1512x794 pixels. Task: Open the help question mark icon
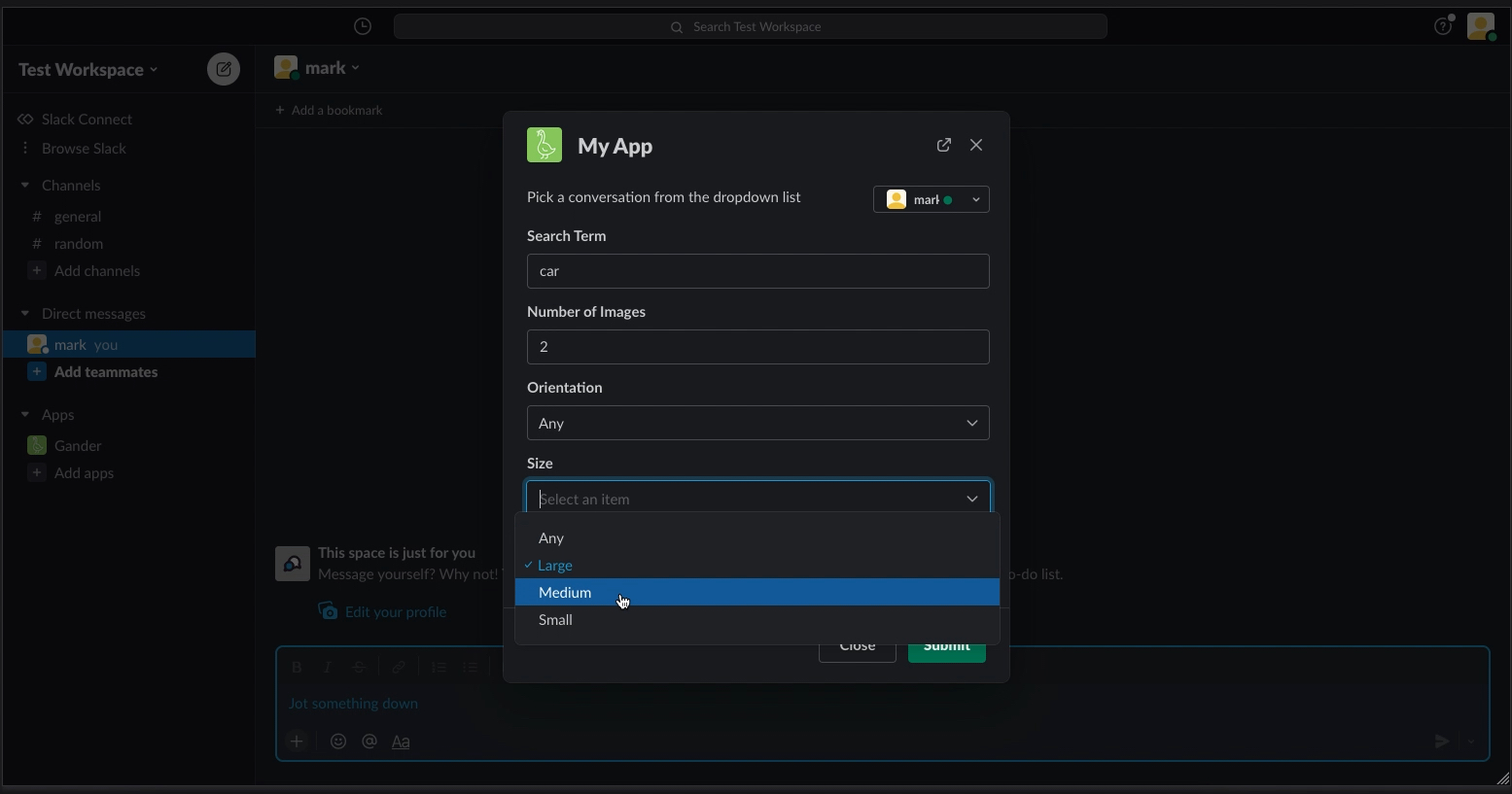1443,26
